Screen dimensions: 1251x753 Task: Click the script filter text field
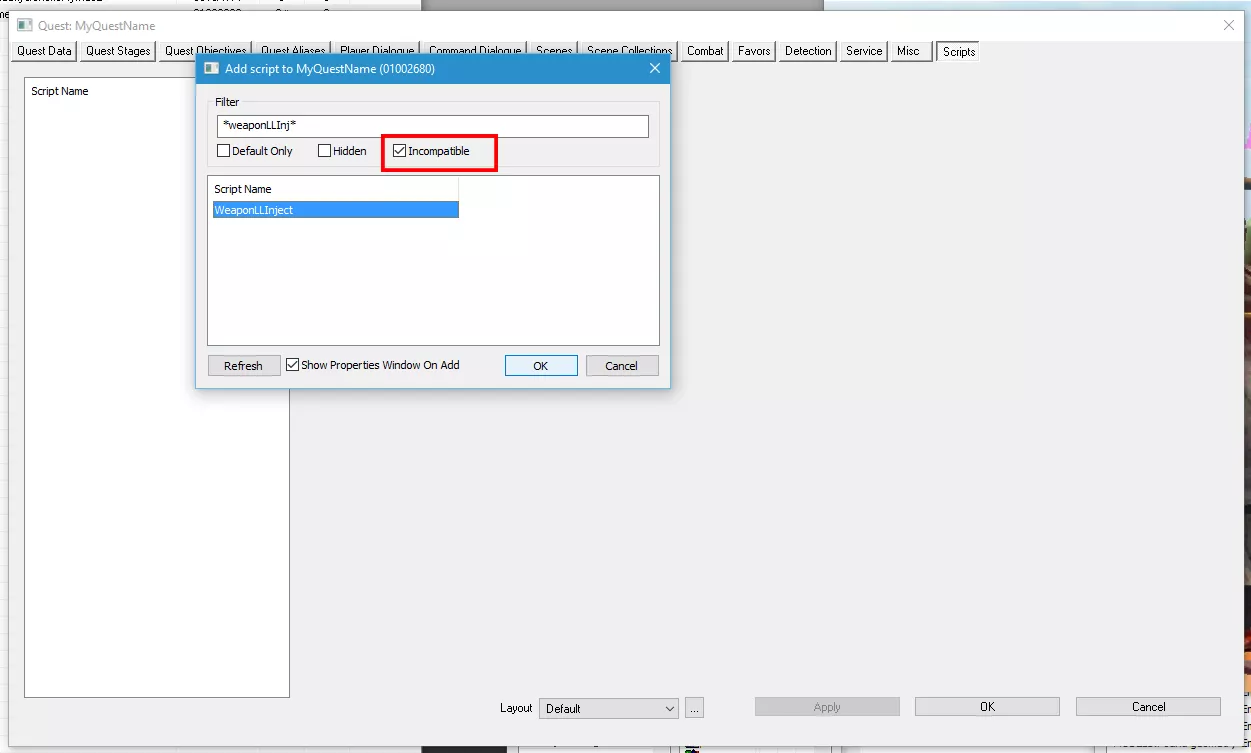coord(432,126)
